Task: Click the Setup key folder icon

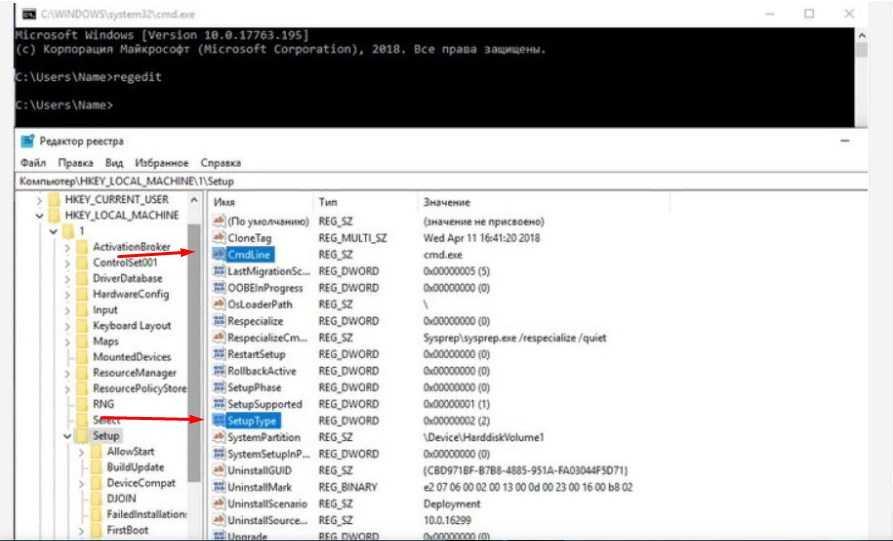Action: pos(83,436)
